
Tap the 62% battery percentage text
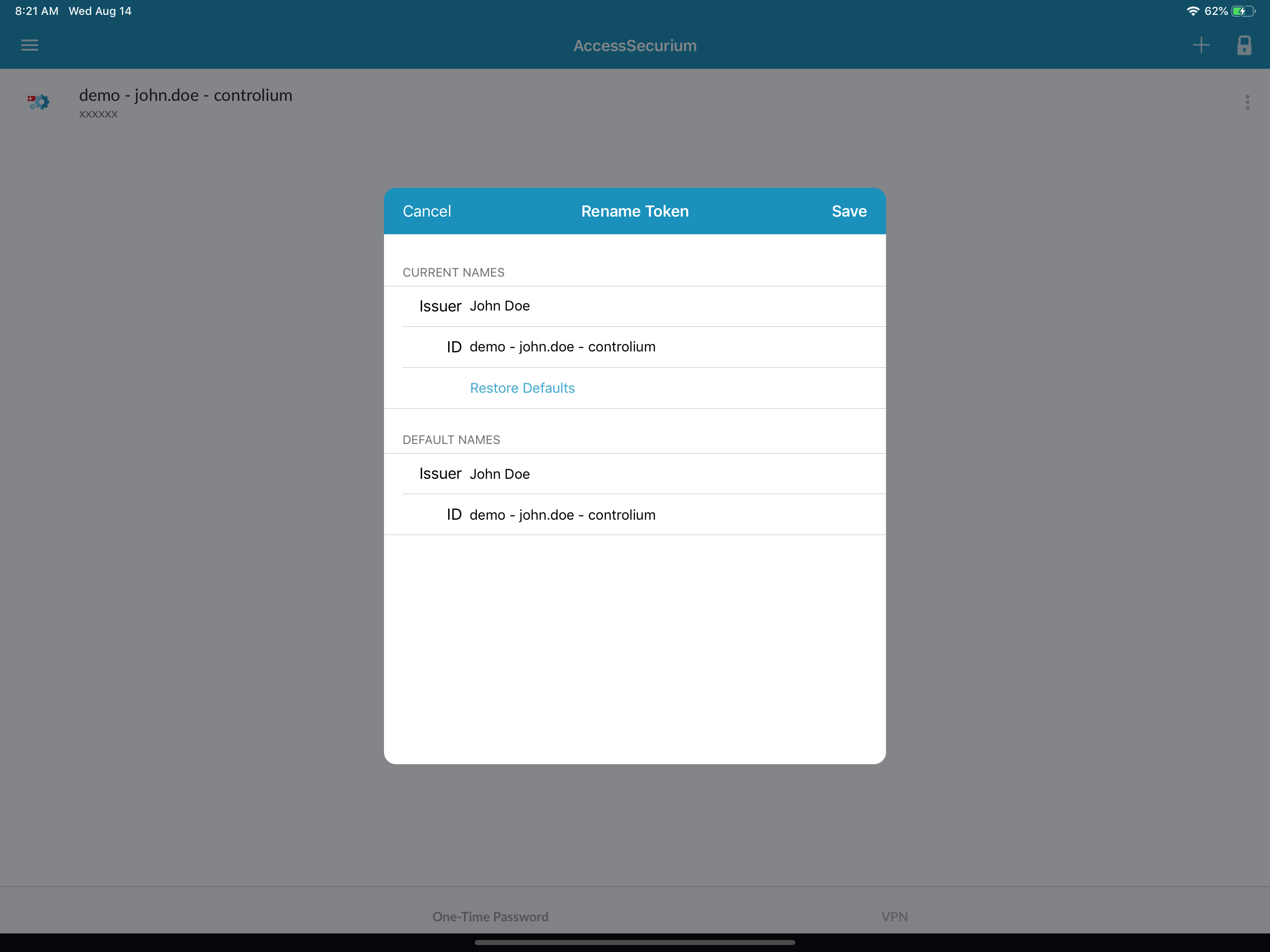click(1216, 11)
